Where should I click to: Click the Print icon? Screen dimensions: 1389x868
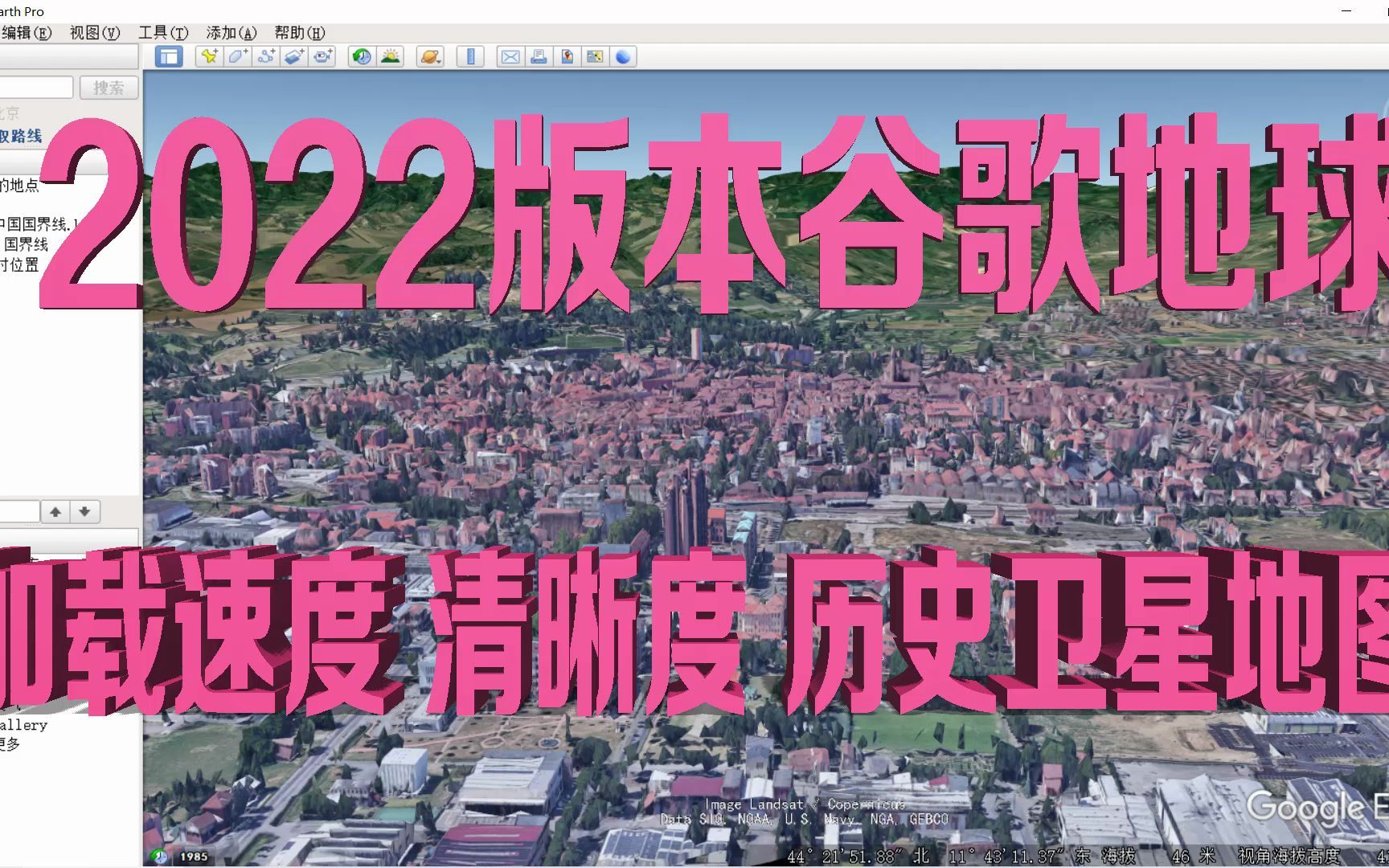pos(539,56)
